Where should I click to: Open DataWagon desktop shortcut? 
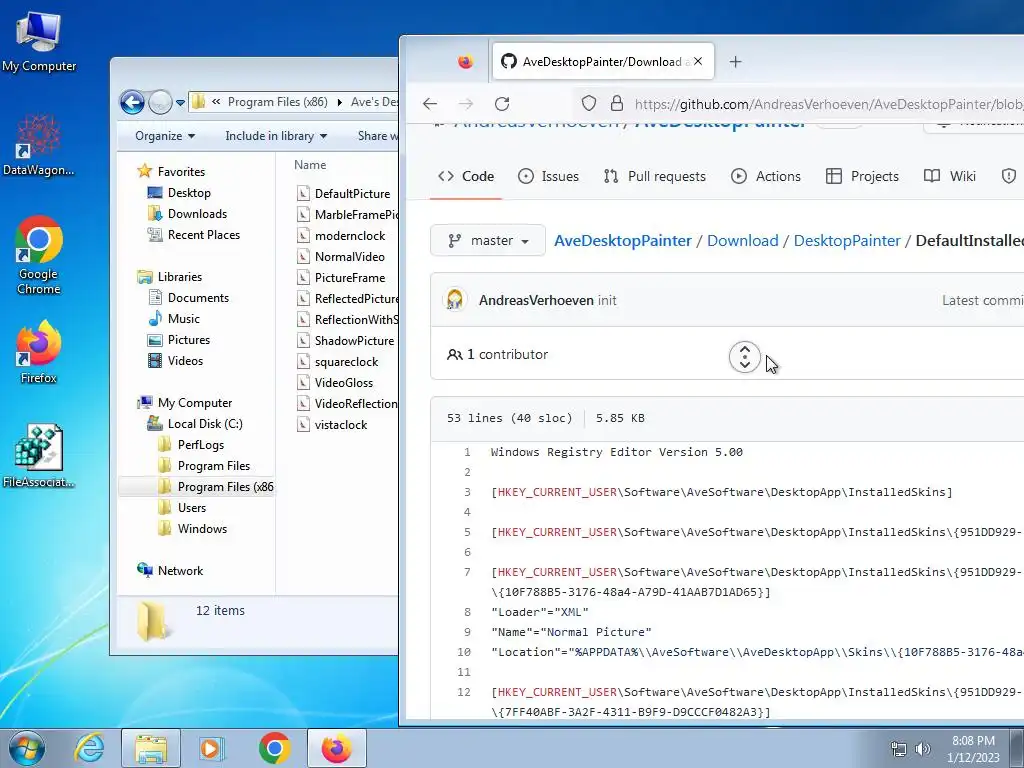point(39,145)
